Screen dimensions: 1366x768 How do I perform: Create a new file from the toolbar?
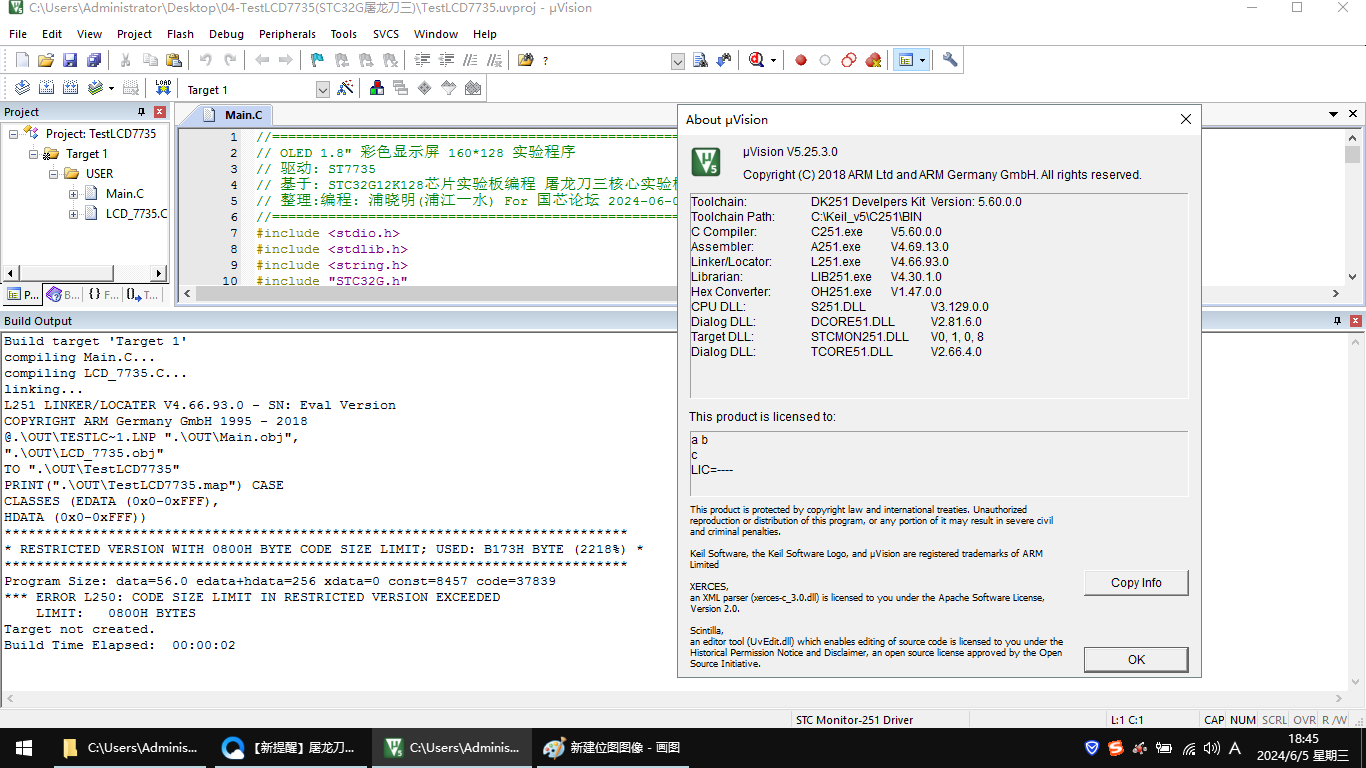[22, 60]
